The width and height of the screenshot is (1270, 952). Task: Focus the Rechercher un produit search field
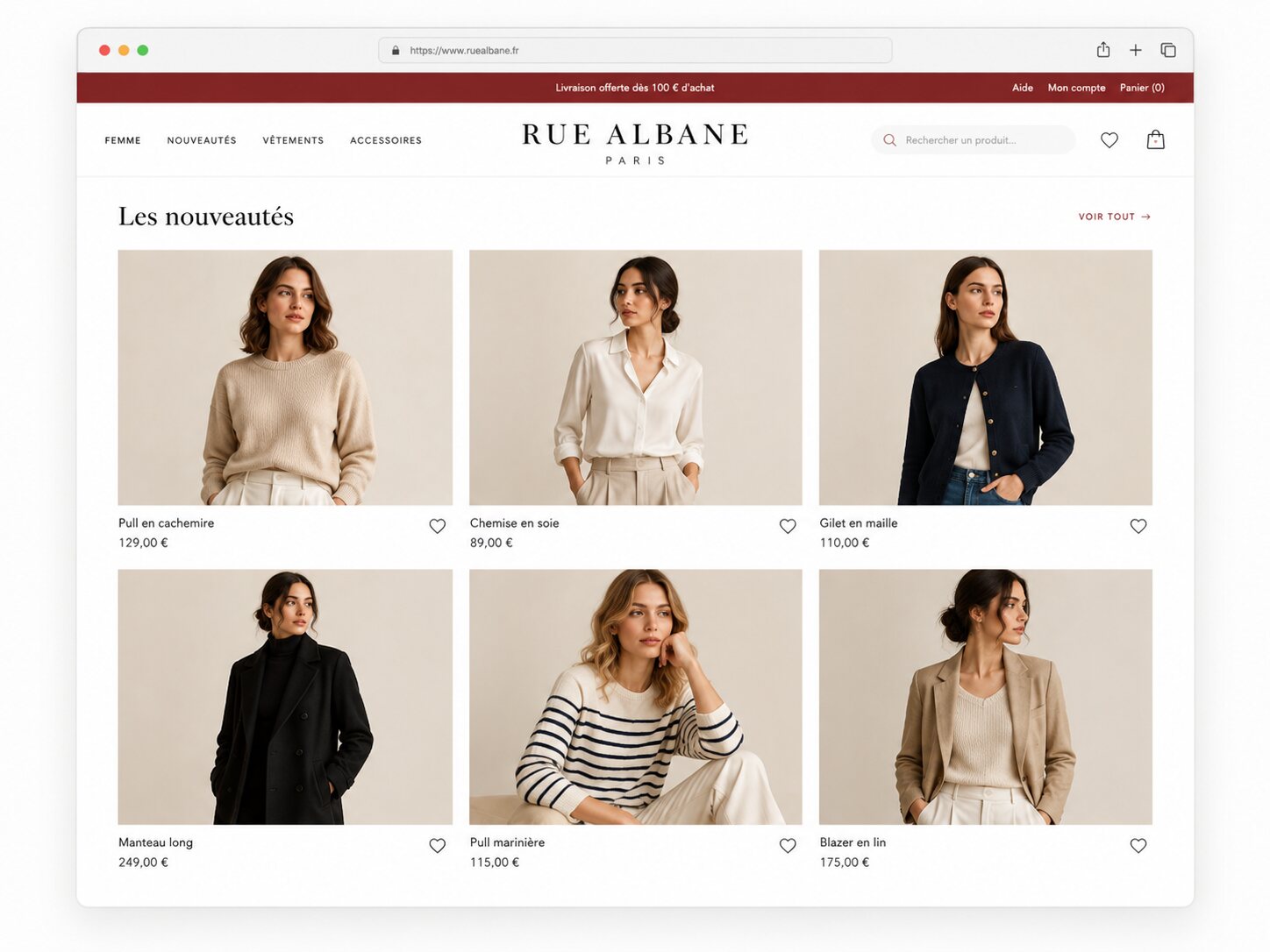(974, 140)
